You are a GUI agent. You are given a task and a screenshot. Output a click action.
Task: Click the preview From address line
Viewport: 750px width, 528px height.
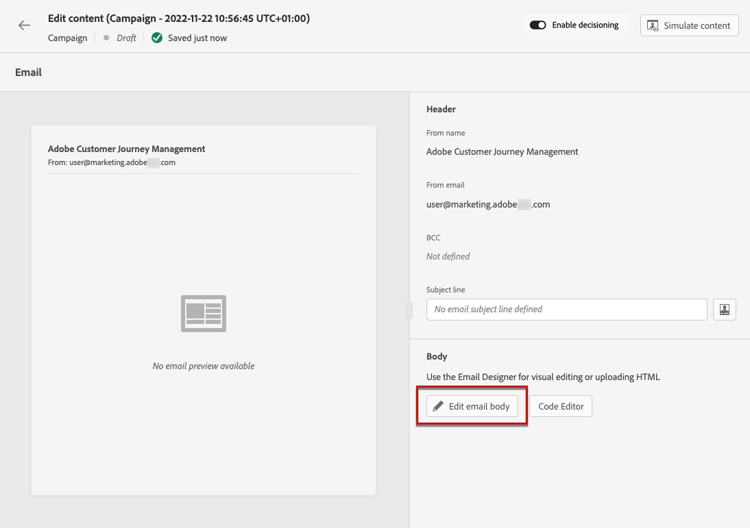(111, 163)
